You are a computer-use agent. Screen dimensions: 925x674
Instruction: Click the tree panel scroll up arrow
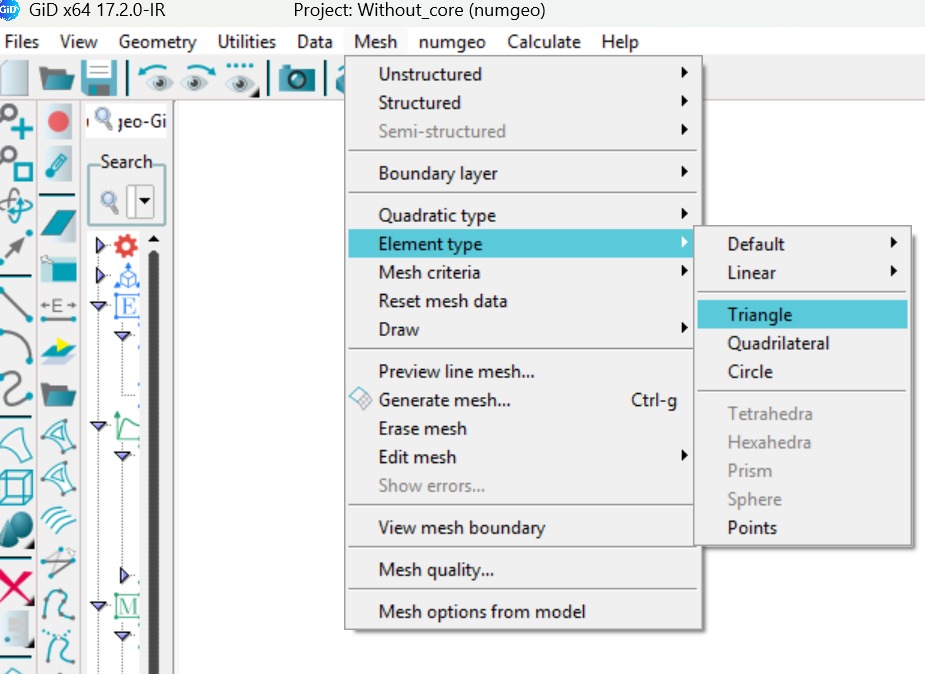(x=154, y=239)
